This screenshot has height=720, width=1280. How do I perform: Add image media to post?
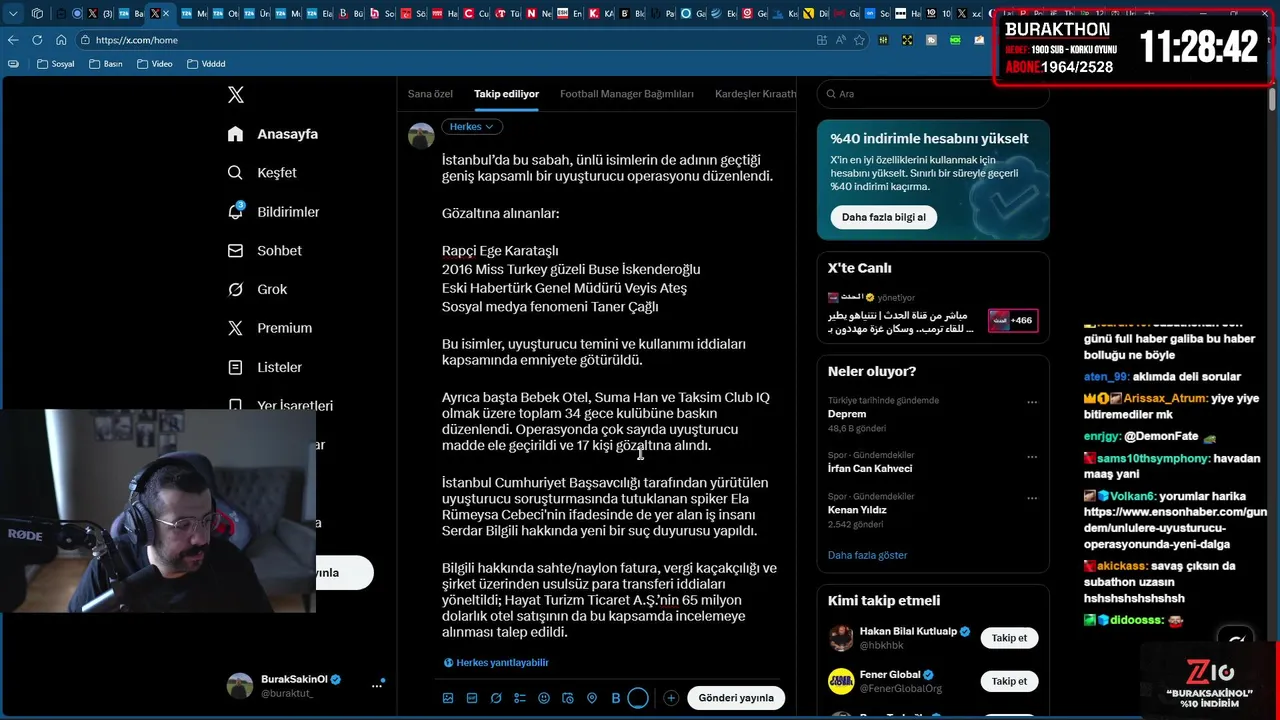point(448,698)
